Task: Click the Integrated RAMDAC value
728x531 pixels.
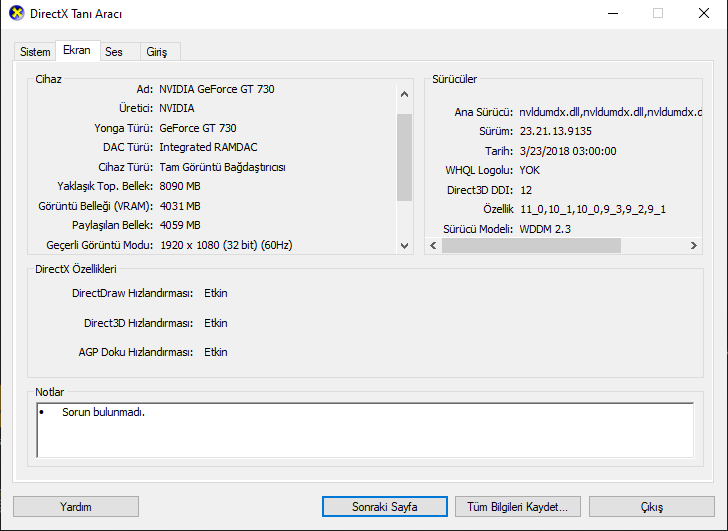Action: [x=208, y=147]
